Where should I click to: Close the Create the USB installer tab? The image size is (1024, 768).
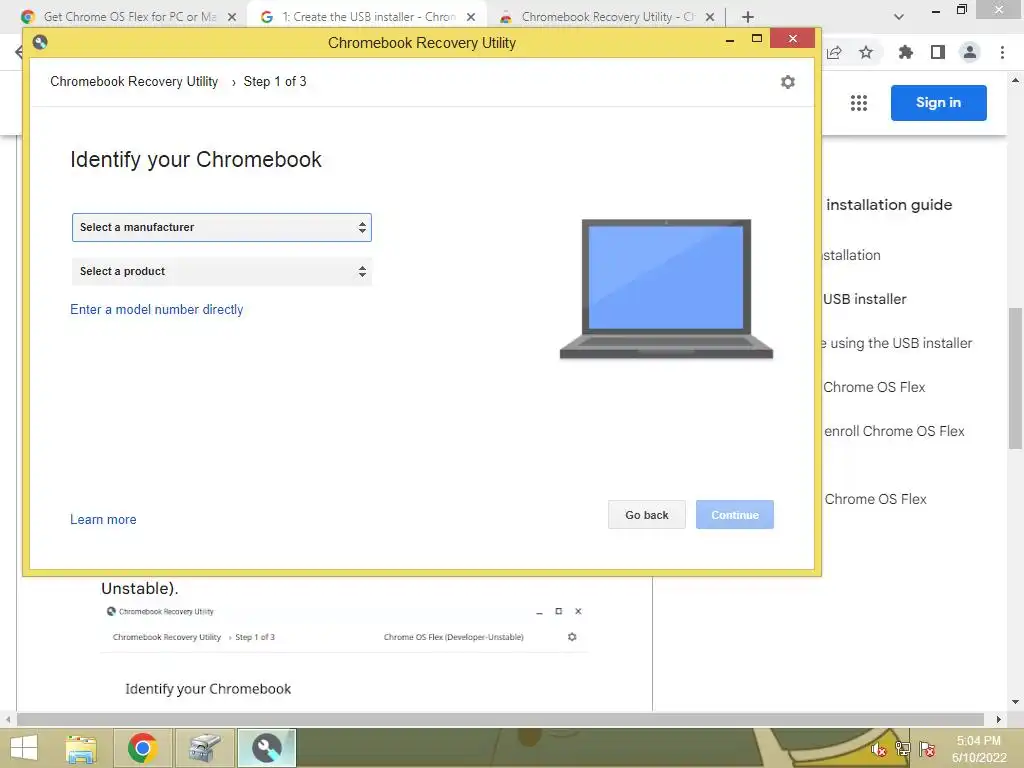pos(471,17)
